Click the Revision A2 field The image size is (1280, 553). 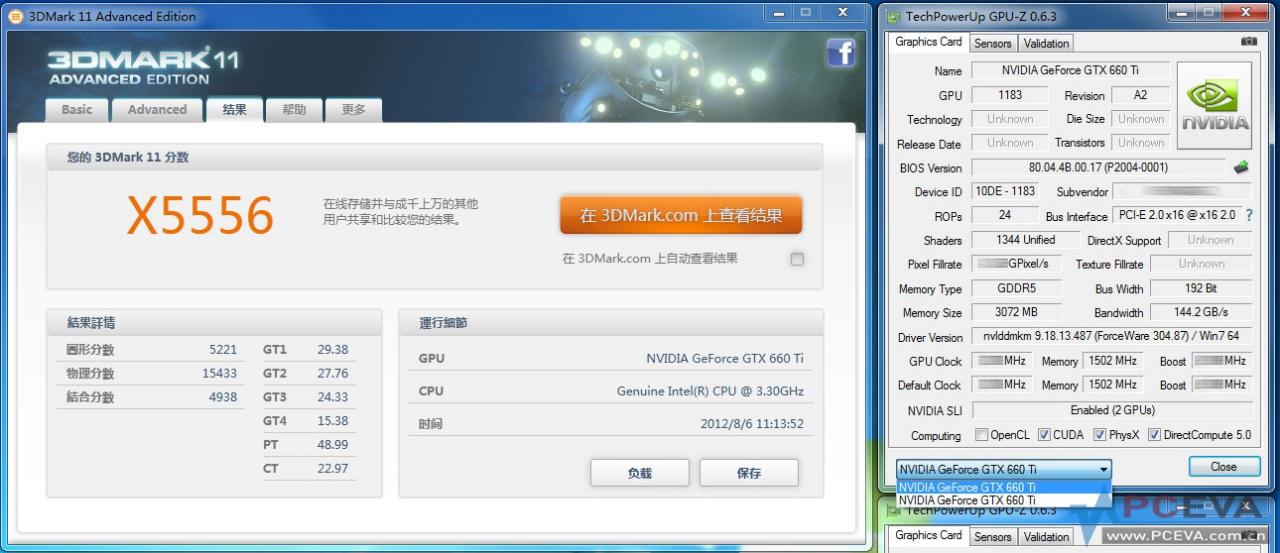[1140, 95]
